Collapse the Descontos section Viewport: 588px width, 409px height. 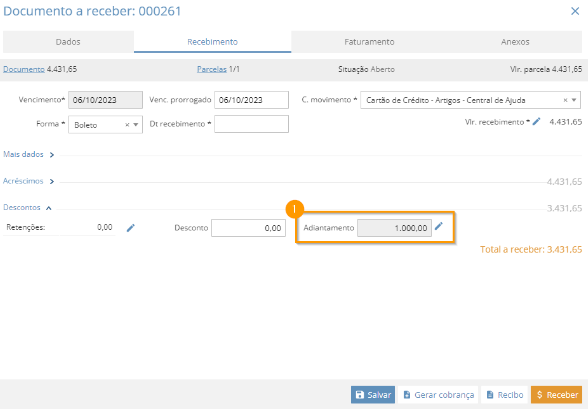coord(27,207)
